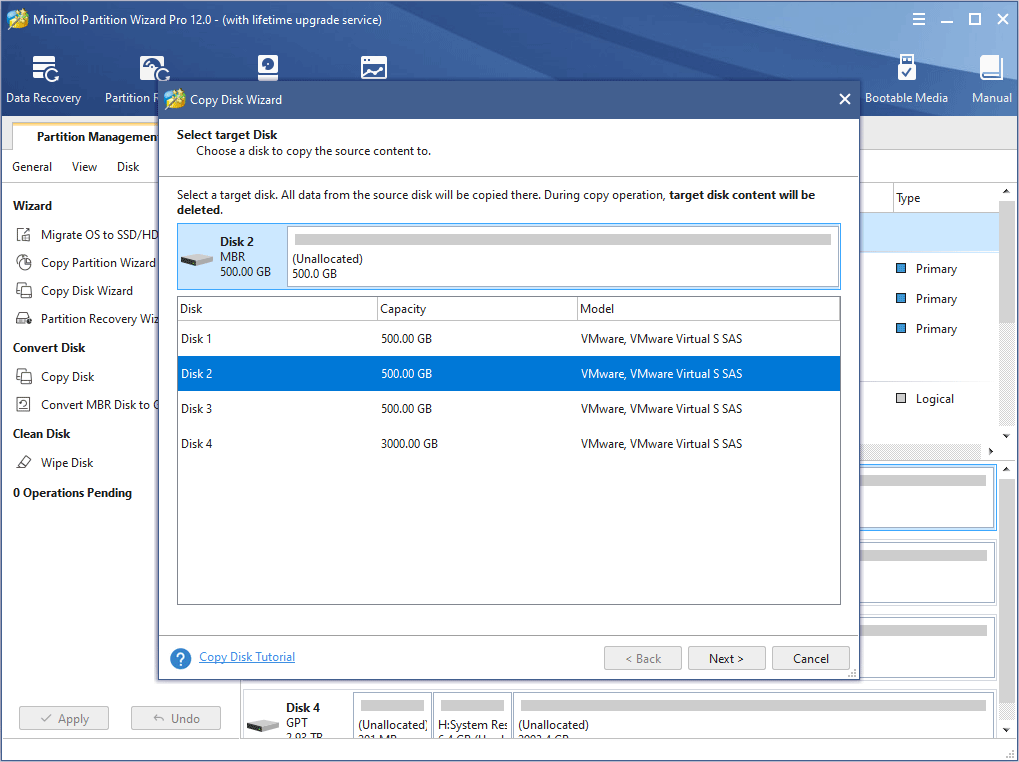Screen dimensions: 1019x762
Task: Sort by the Model column header
Action: click(709, 309)
